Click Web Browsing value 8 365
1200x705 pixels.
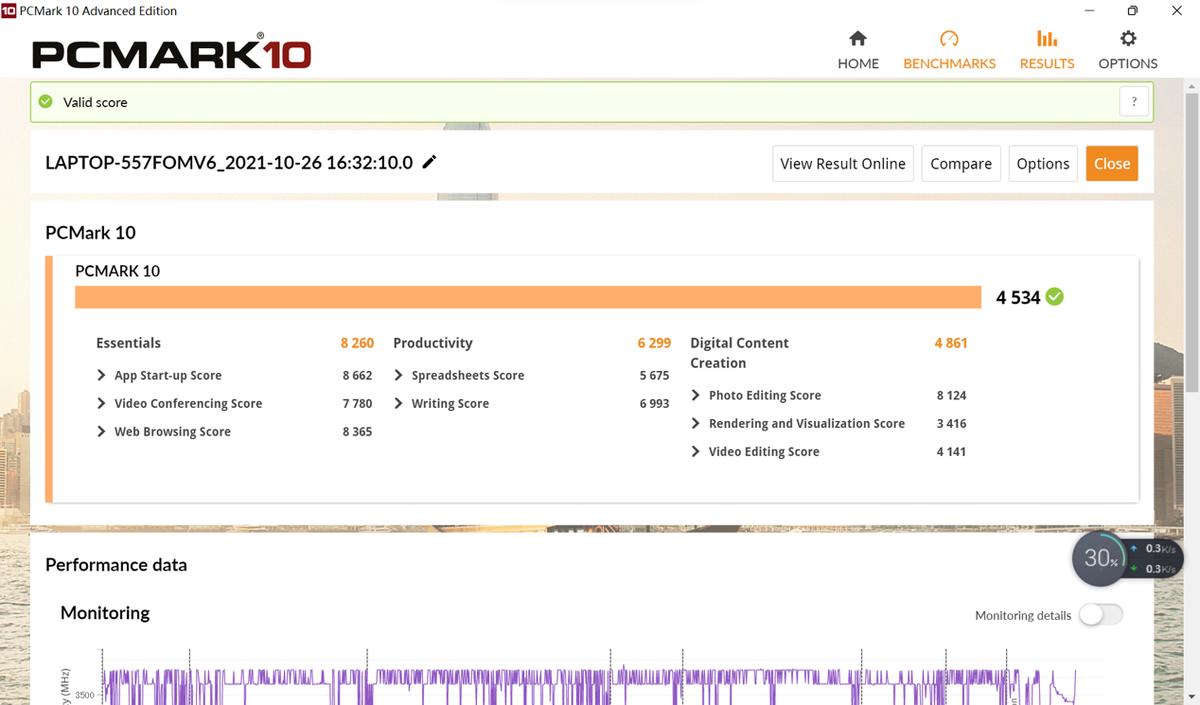pos(357,431)
